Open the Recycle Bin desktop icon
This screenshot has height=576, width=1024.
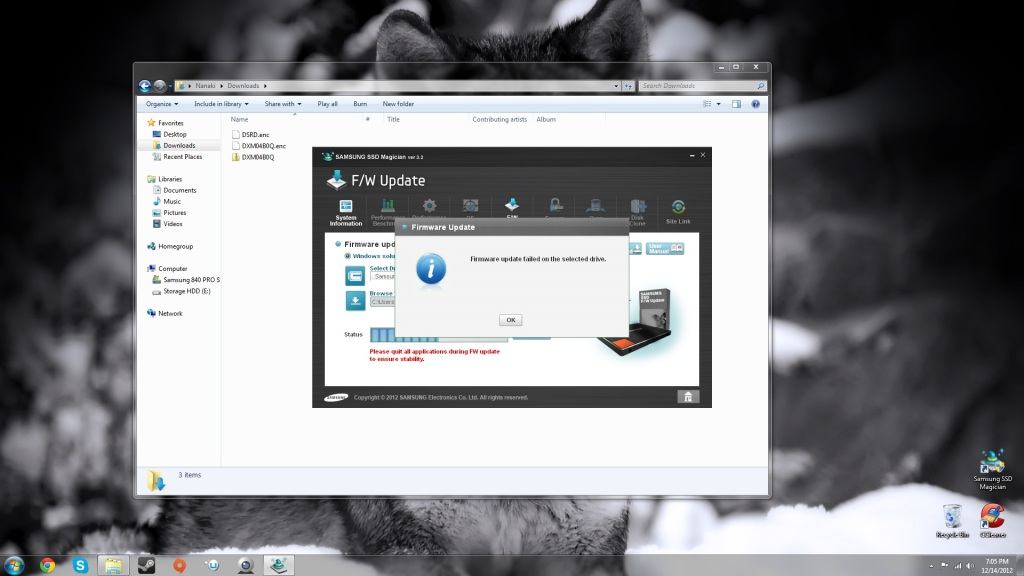pyautogui.click(x=952, y=521)
